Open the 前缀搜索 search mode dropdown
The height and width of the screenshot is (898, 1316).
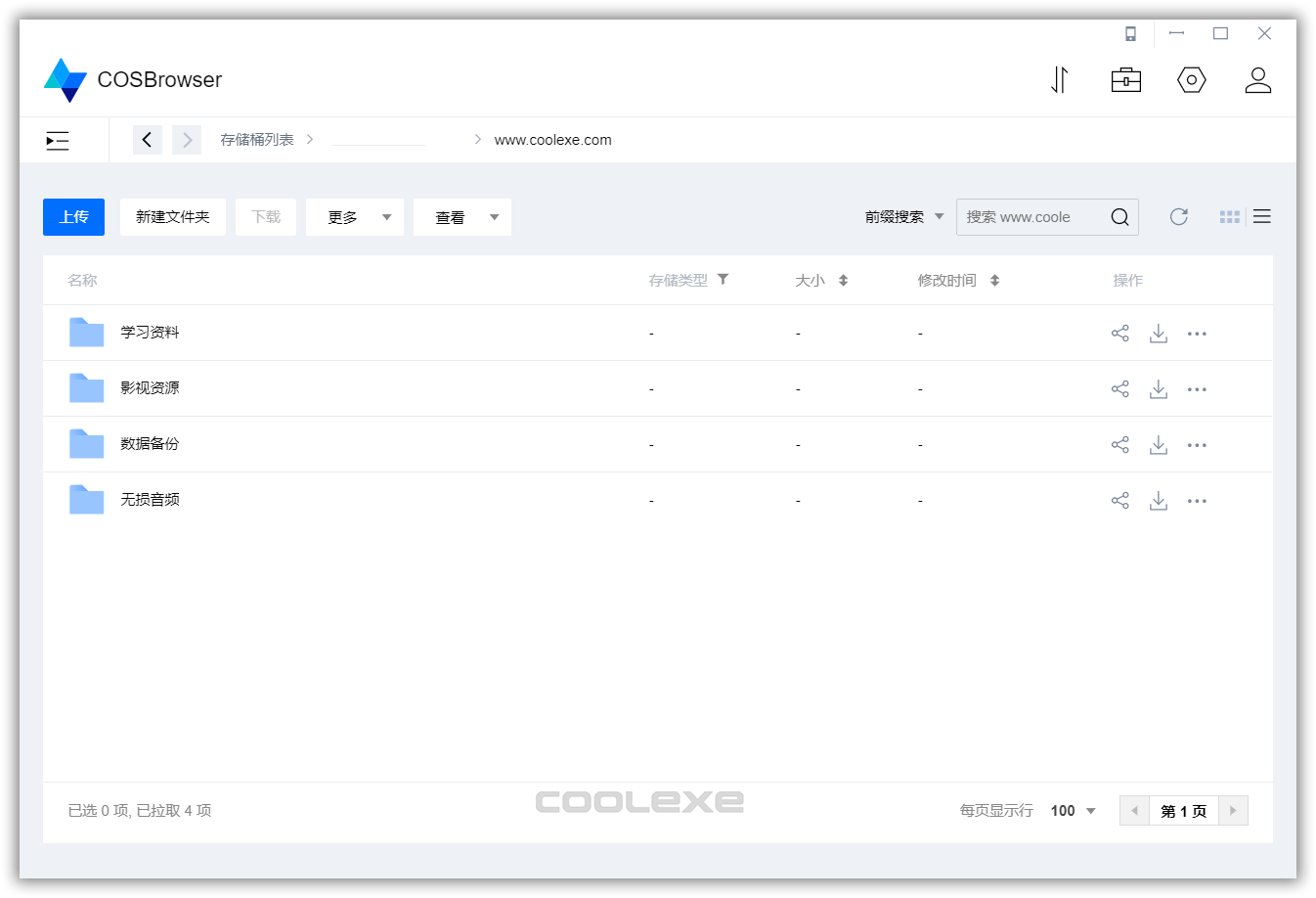(x=902, y=216)
